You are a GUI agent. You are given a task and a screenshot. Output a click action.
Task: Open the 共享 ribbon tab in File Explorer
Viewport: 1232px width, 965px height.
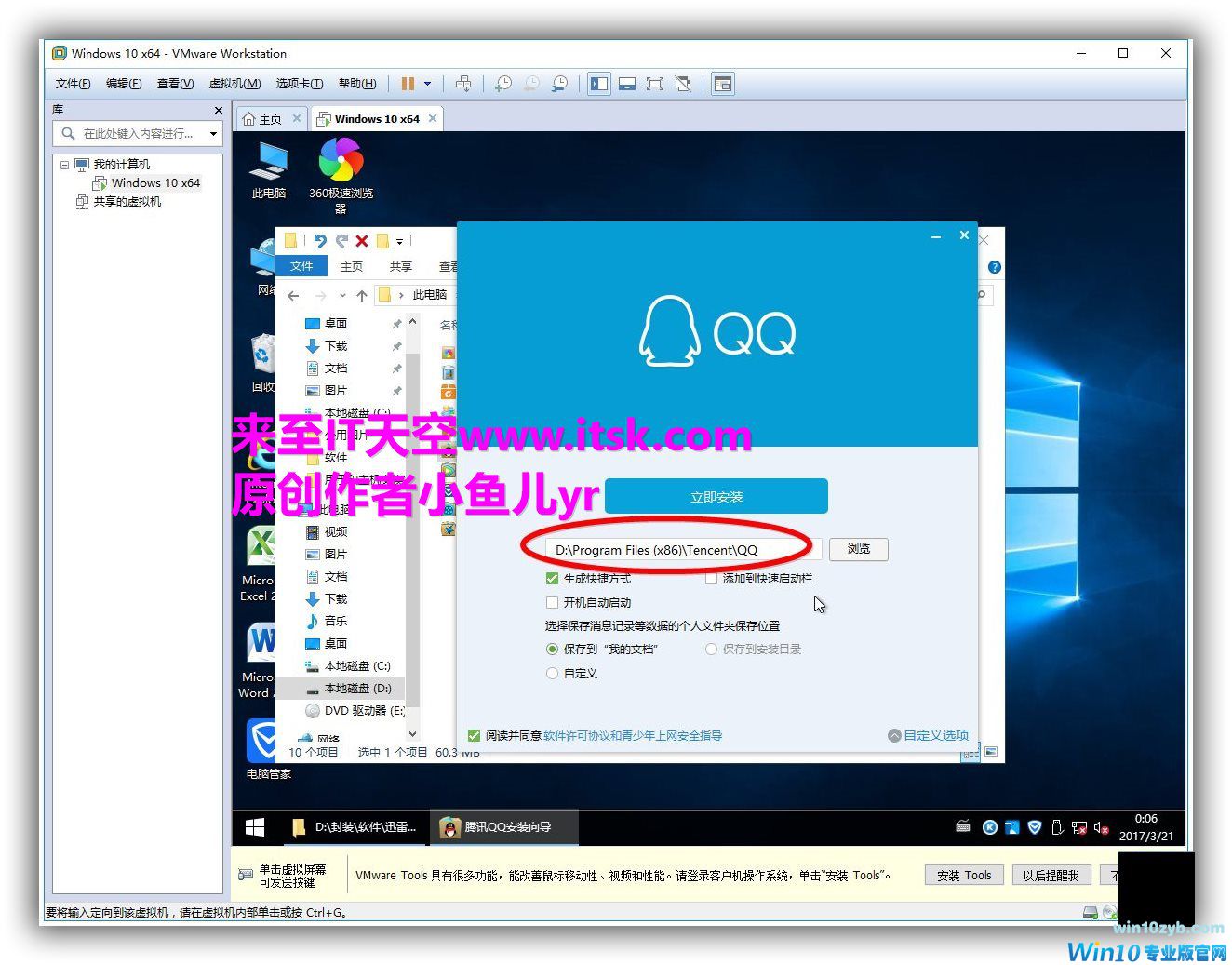(x=401, y=267)
